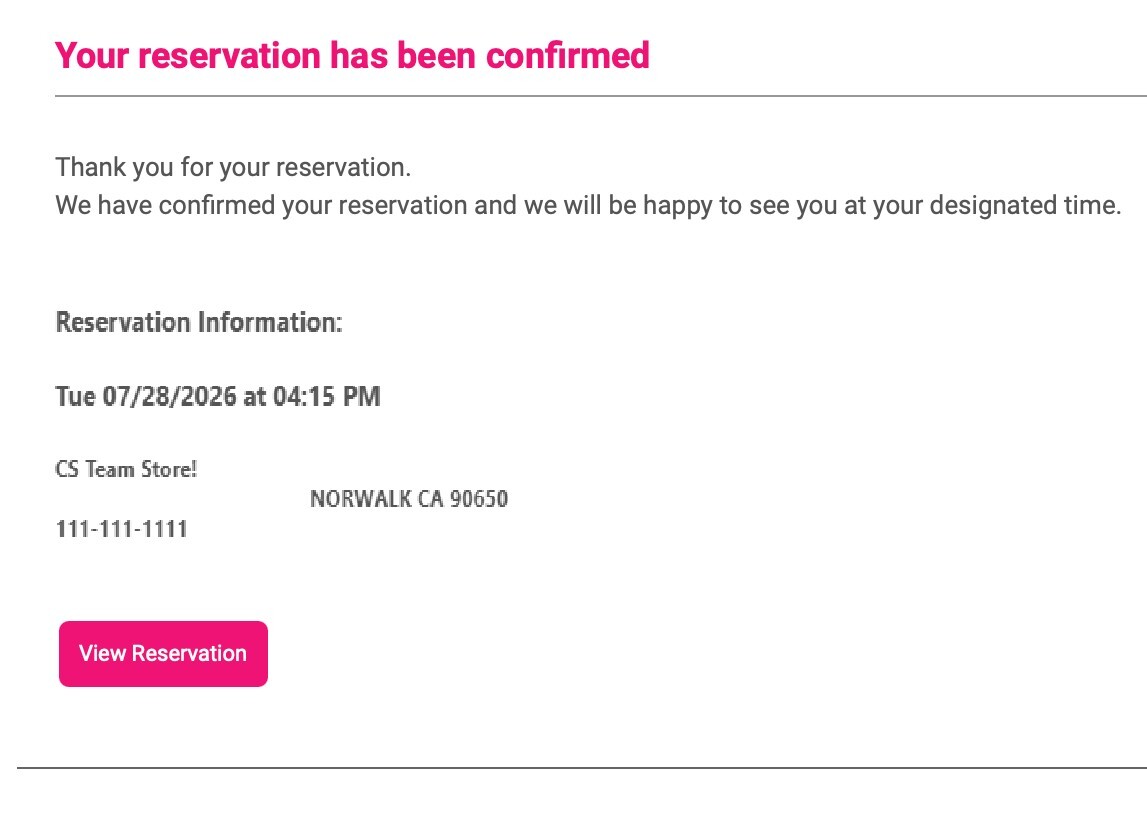The width and height of the screenshot is (1147, 832).
Task: Click the word 'confirmed' in the pink heading
Action: (x=568, y=56)
